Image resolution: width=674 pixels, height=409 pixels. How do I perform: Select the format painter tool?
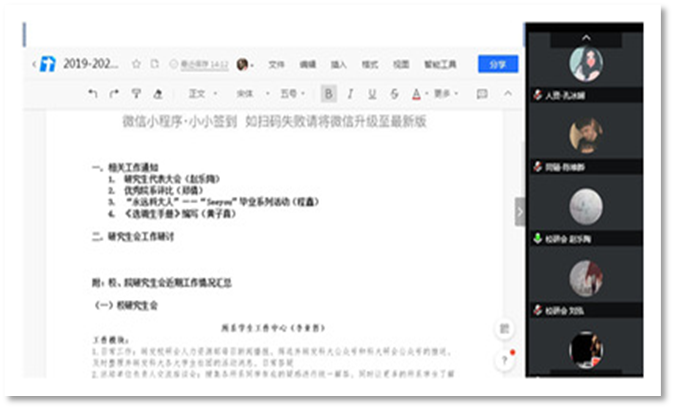pos(135,94)
